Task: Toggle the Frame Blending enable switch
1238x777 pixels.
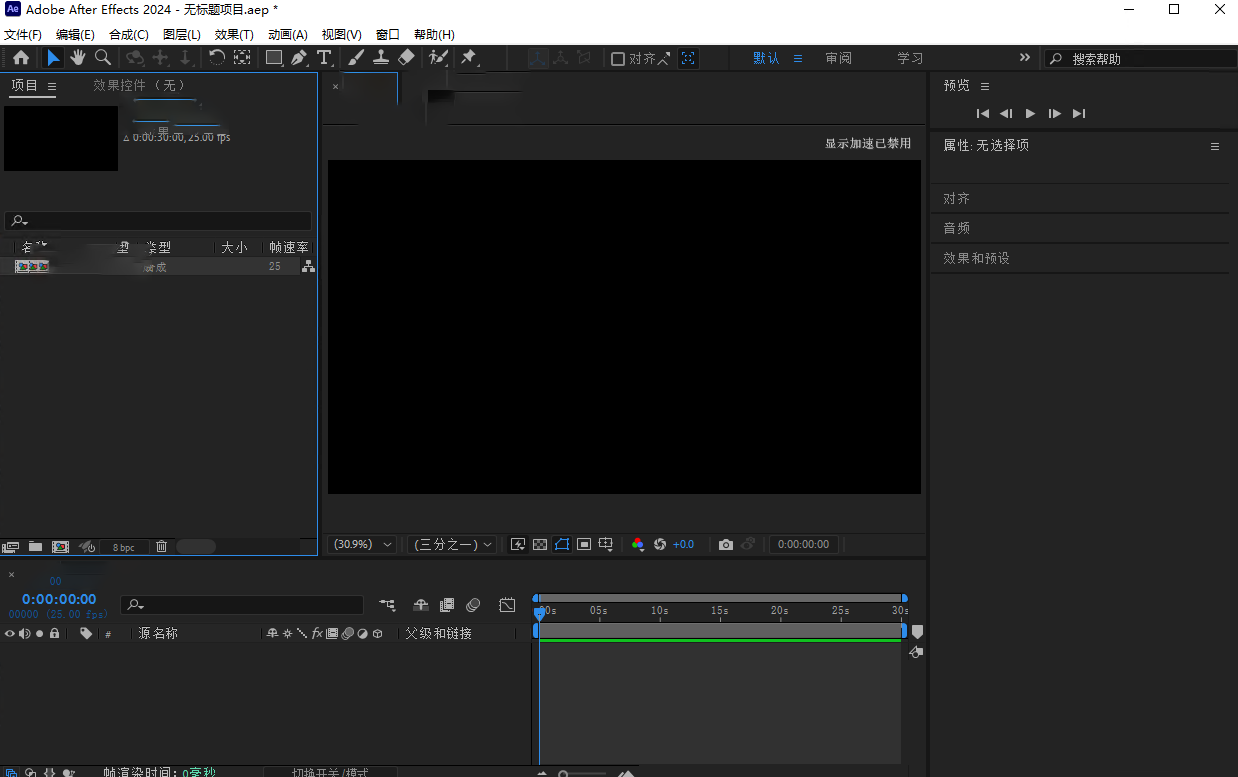Action: pos(447,605)
